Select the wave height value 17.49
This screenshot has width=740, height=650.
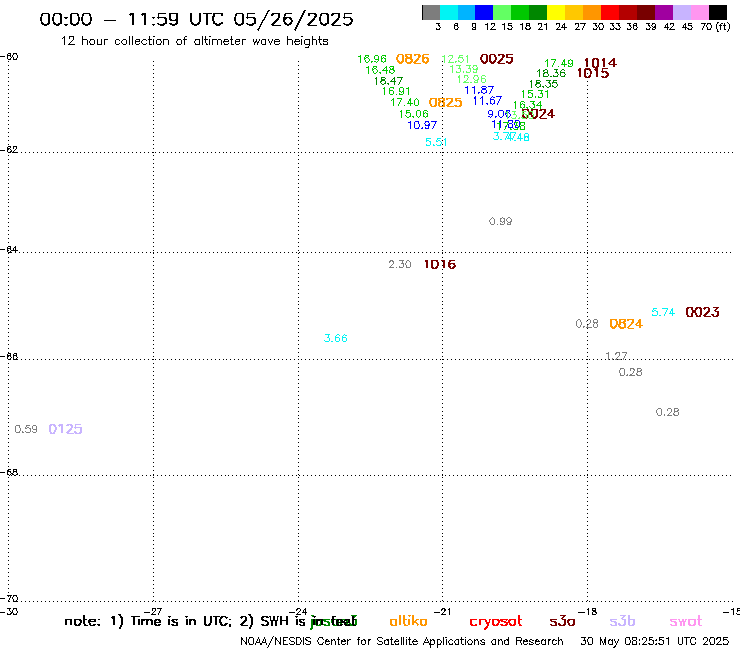coord(559,63)
